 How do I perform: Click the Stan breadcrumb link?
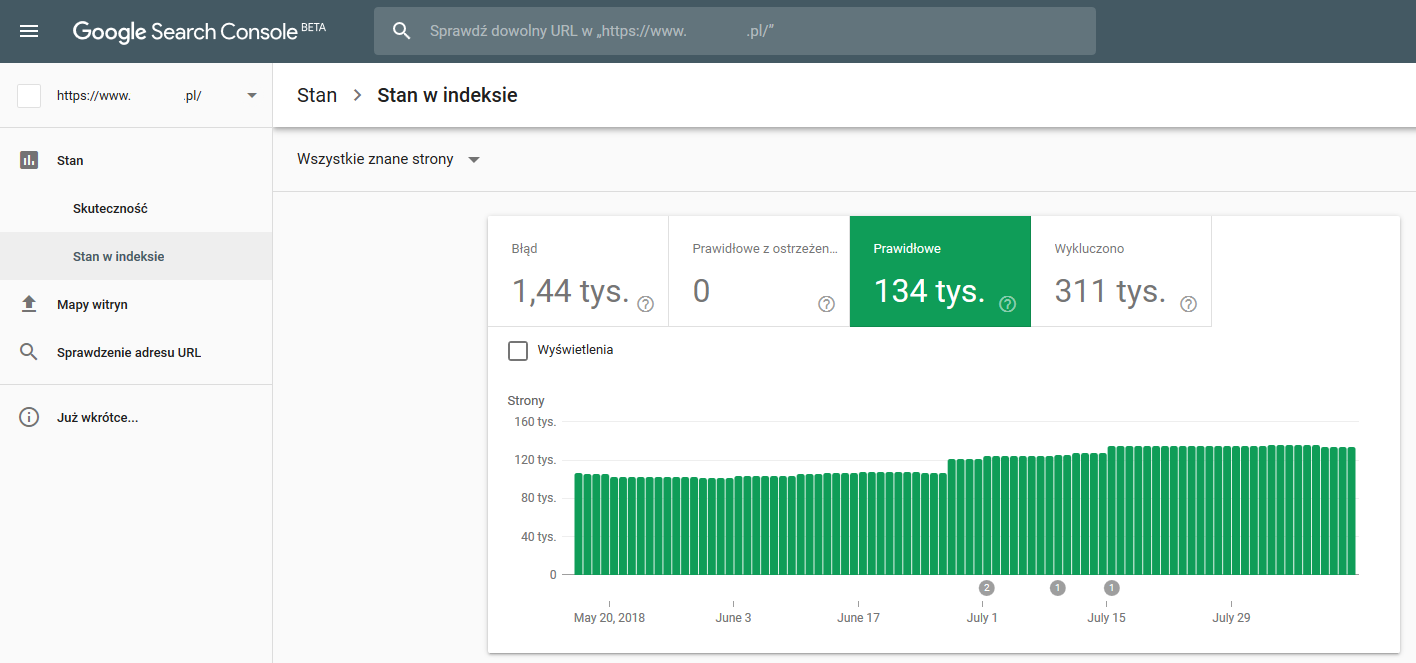coord(317,96)
